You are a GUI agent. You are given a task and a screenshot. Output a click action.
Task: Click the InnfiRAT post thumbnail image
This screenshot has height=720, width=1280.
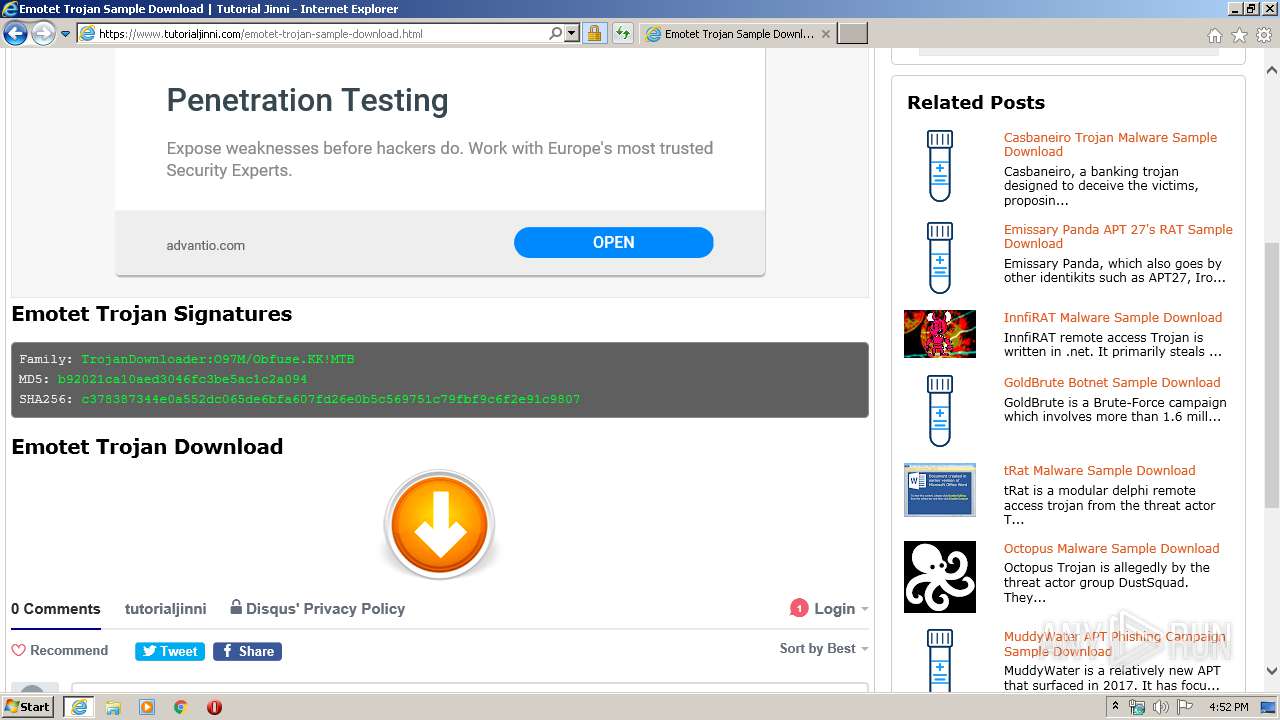pyautogui.click(x=940, y=334)
